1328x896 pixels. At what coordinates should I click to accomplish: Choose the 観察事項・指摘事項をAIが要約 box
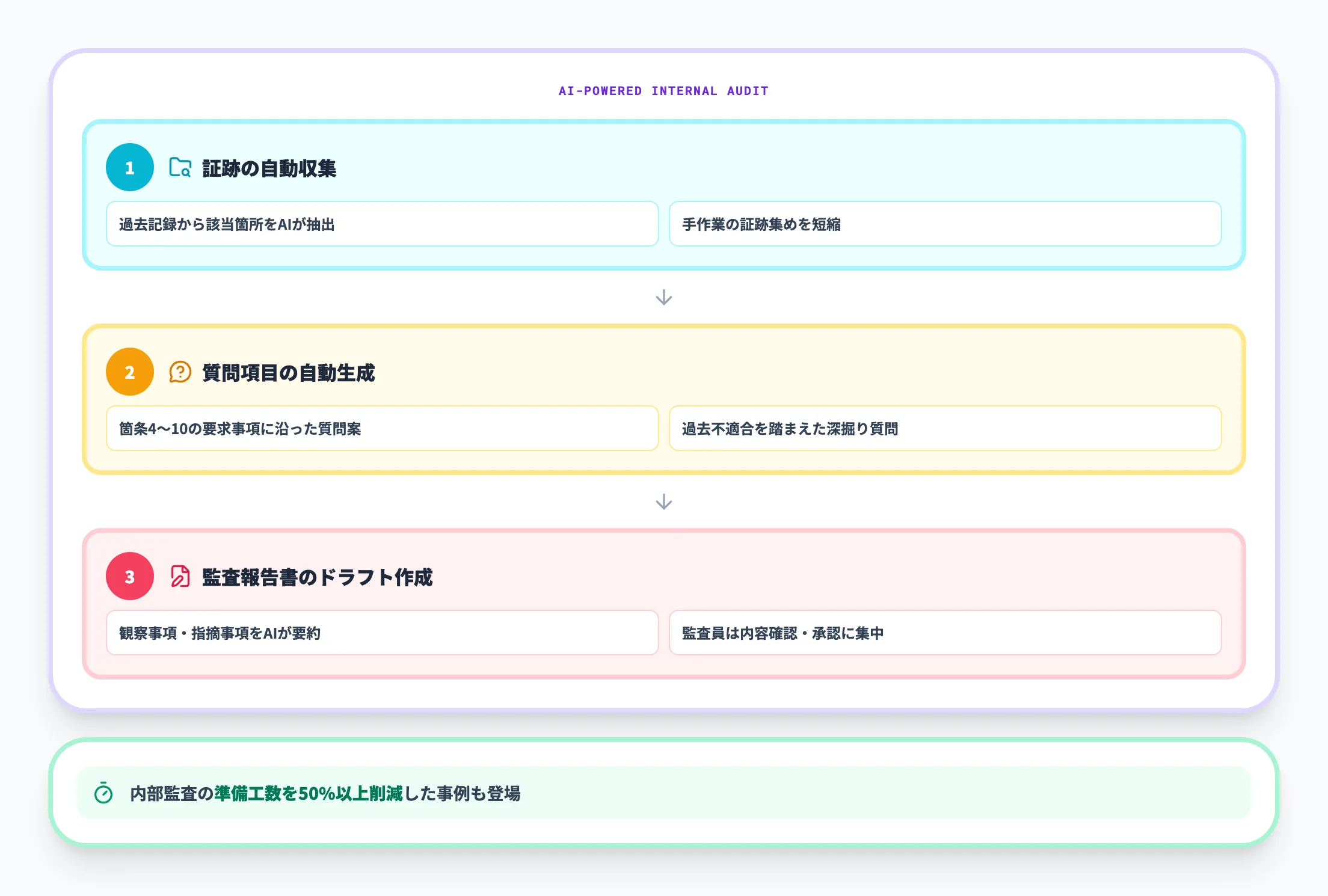tap(382, 633)
